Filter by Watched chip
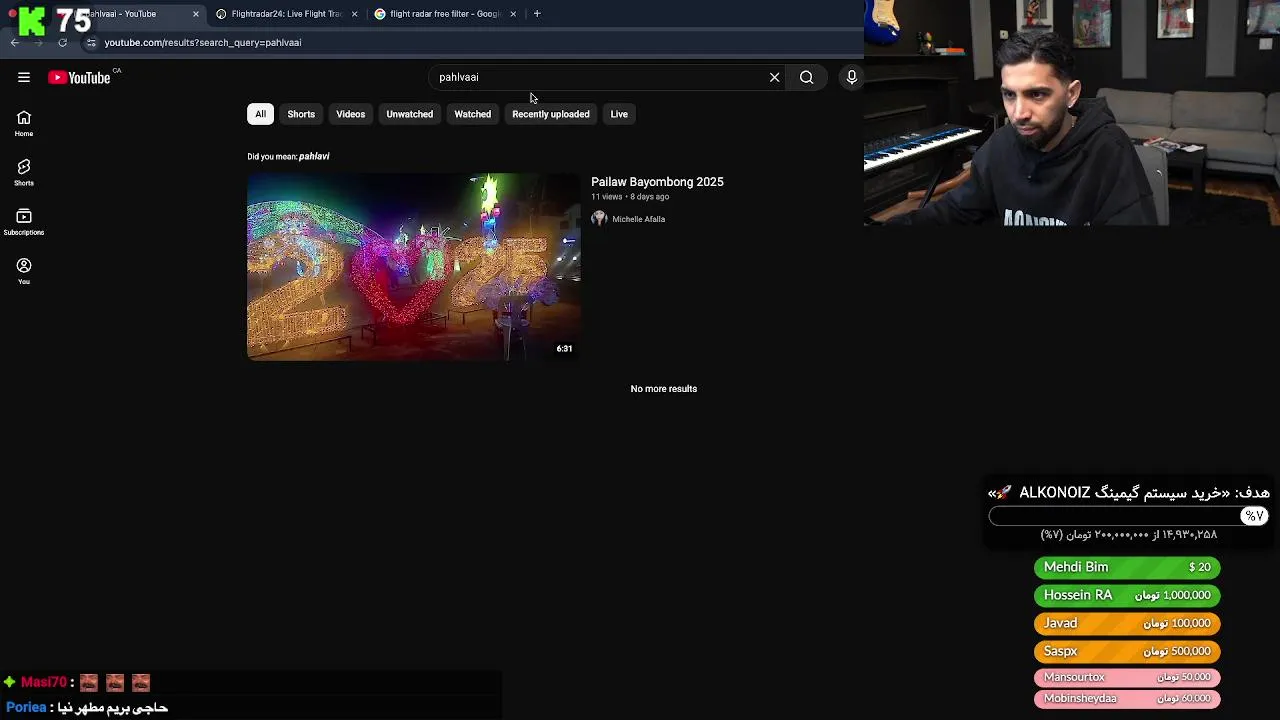The image size is (1280, 720). coord(472,114)
